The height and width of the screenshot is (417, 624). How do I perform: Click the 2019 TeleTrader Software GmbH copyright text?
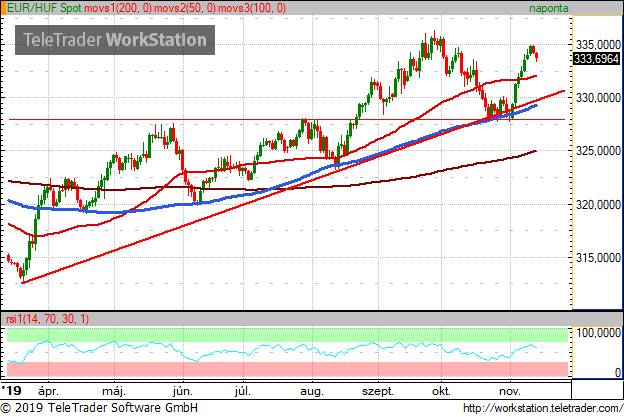pos(99,408)
